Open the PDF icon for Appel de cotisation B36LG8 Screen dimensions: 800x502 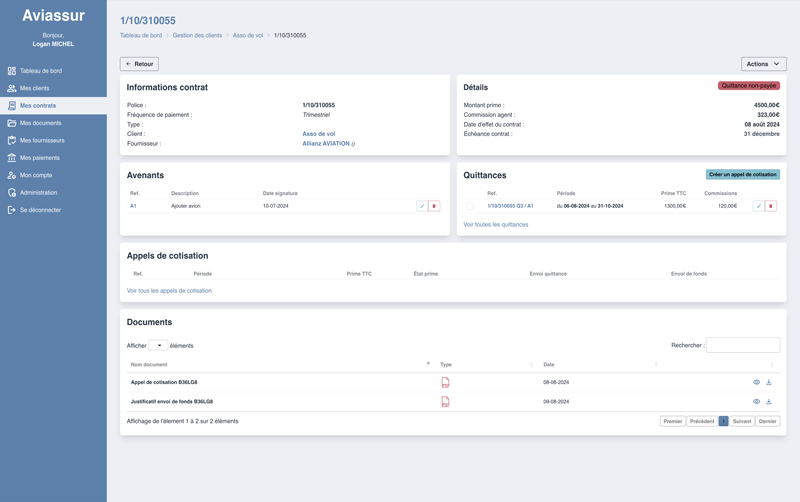coord(445,382)
